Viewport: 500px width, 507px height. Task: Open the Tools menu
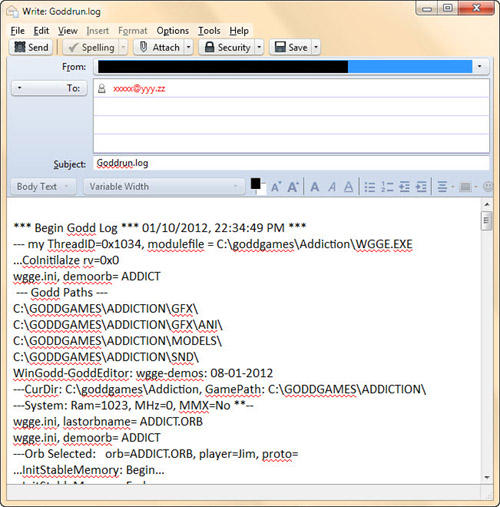click(x=209, y=31)
